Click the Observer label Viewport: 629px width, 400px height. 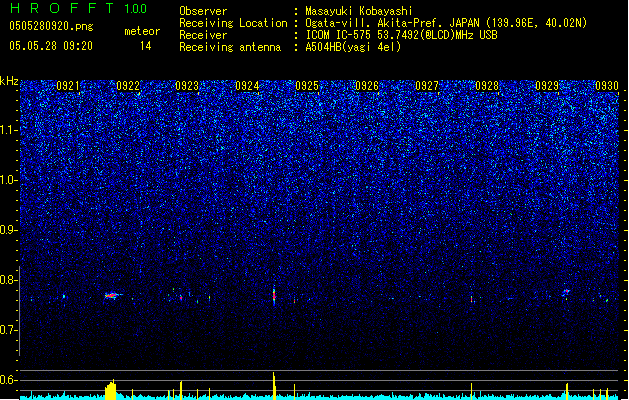(203, 11)
